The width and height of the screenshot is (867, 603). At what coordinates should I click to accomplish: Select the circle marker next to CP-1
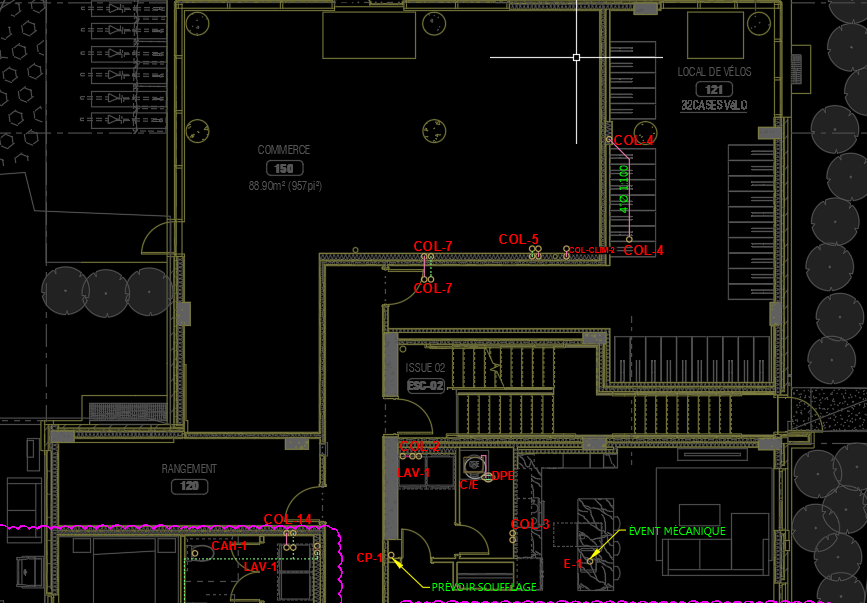coord(392,557)
